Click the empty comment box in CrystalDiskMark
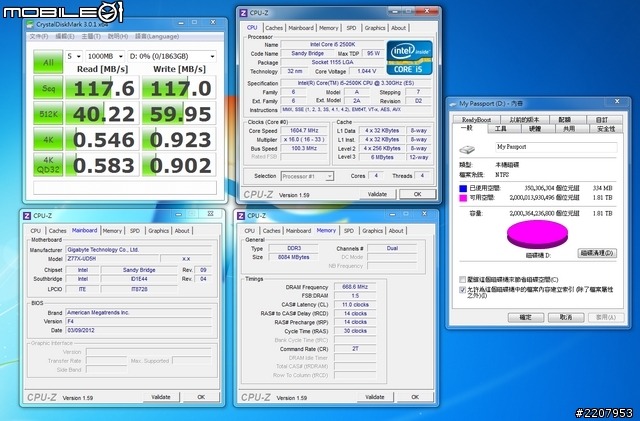 tap(125, 187)
